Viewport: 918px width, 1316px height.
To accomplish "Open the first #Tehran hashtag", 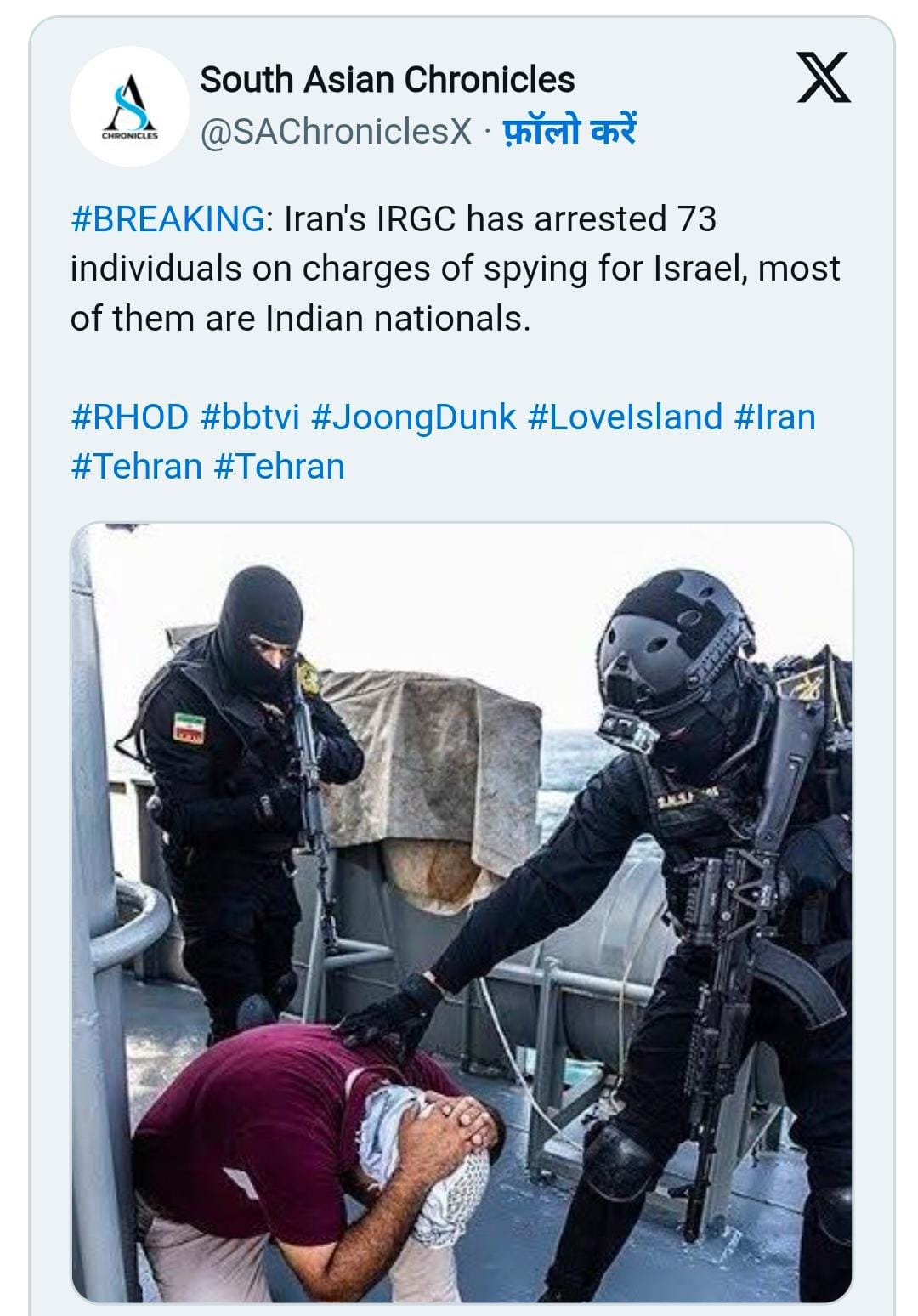I will coord(136,467).
